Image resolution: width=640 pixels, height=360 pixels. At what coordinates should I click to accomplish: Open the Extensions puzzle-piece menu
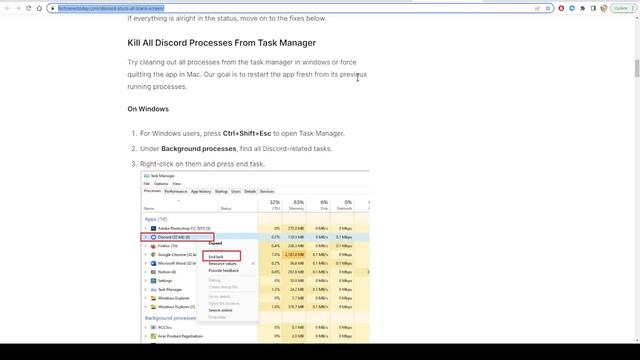pos(582,8)
